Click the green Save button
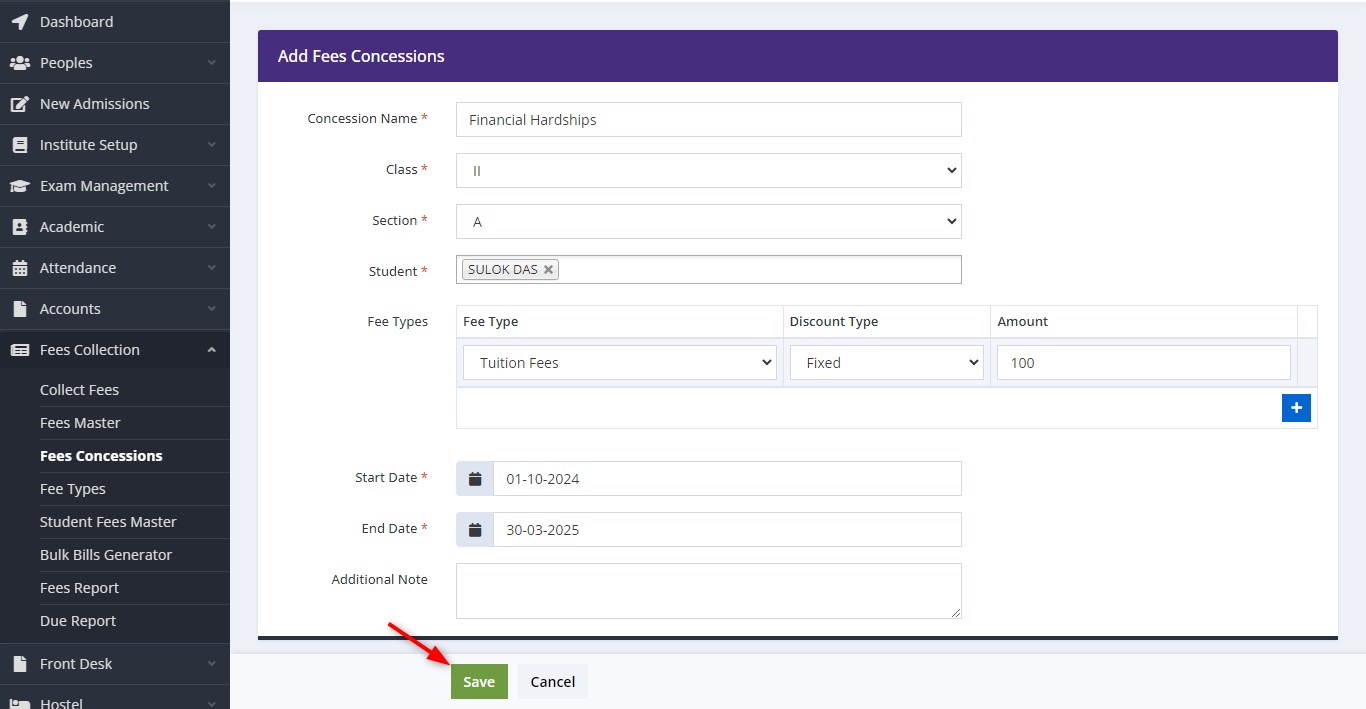1366x709 pixels. click(479, 682)
